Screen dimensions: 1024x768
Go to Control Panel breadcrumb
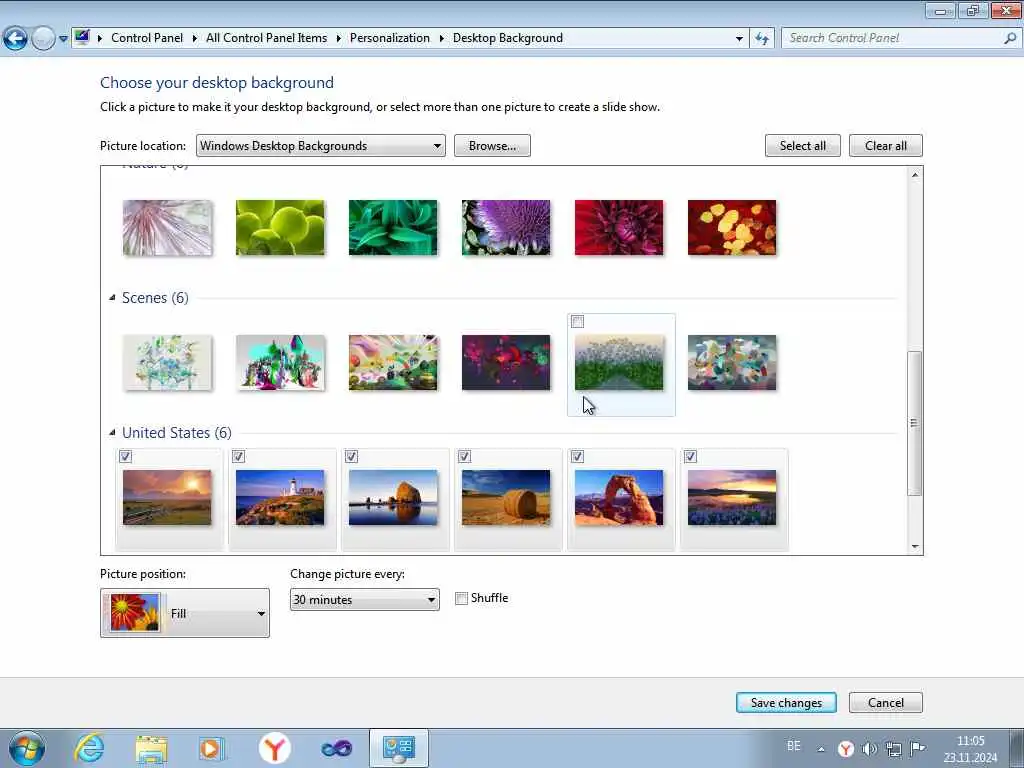pyautogui.click(x=147, y=38)
